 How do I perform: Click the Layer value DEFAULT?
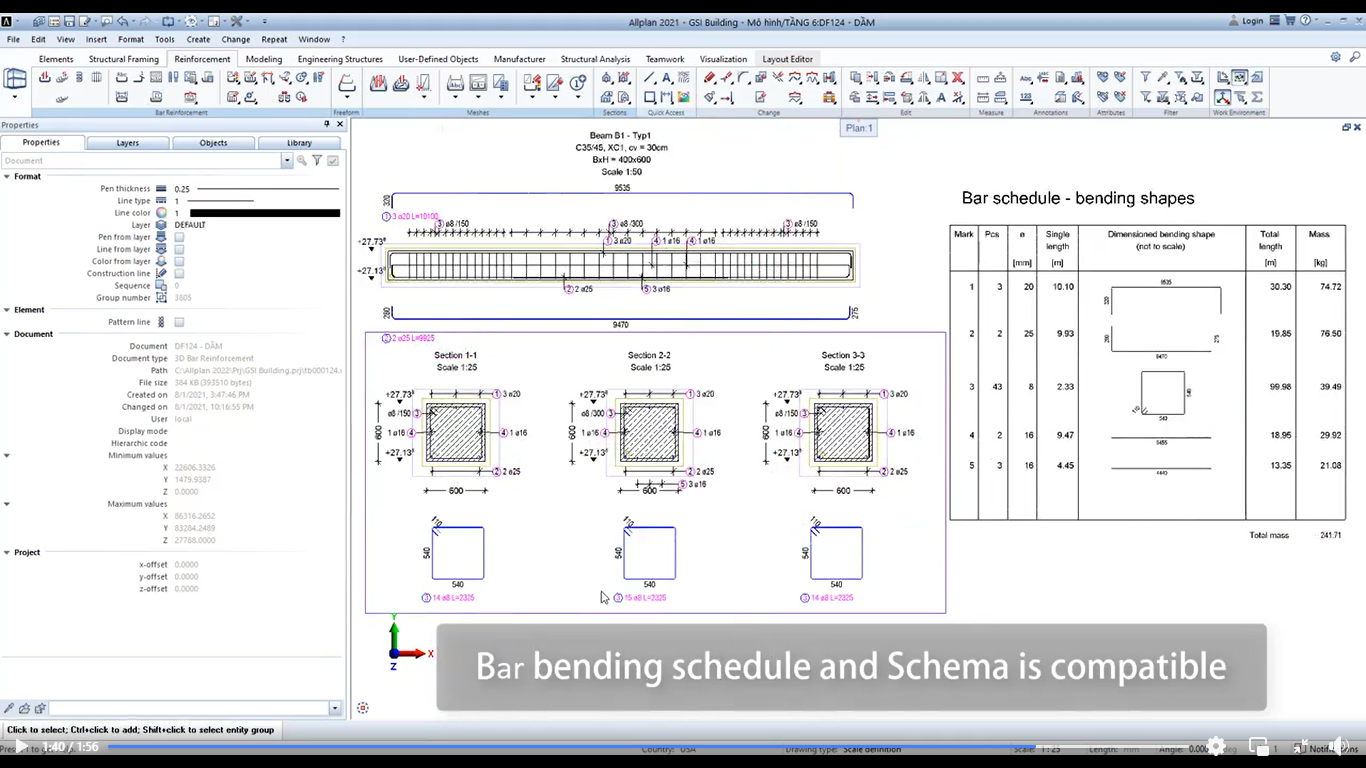pos(190,225)
